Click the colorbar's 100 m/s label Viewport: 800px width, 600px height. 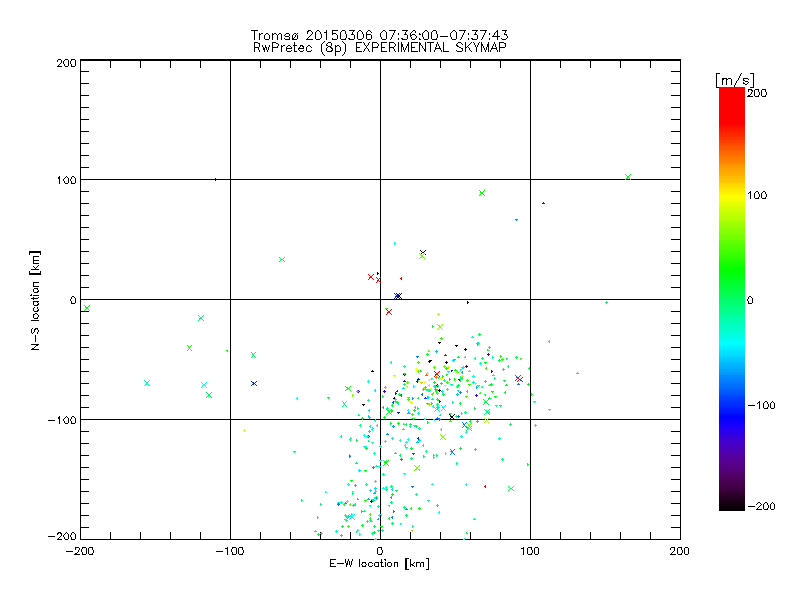tap(757, 195)
